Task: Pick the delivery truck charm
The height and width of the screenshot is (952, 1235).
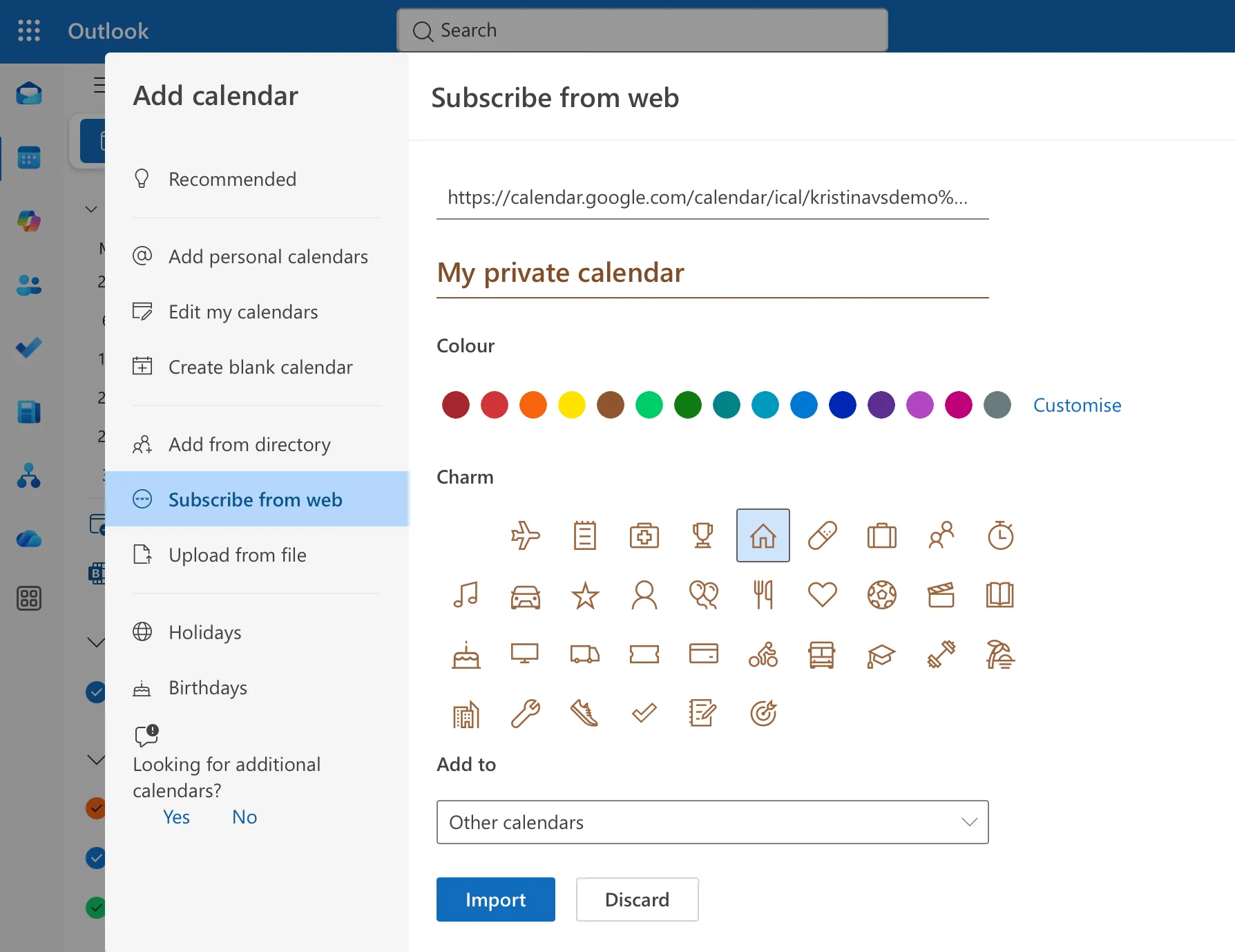Action: (585, 654)
